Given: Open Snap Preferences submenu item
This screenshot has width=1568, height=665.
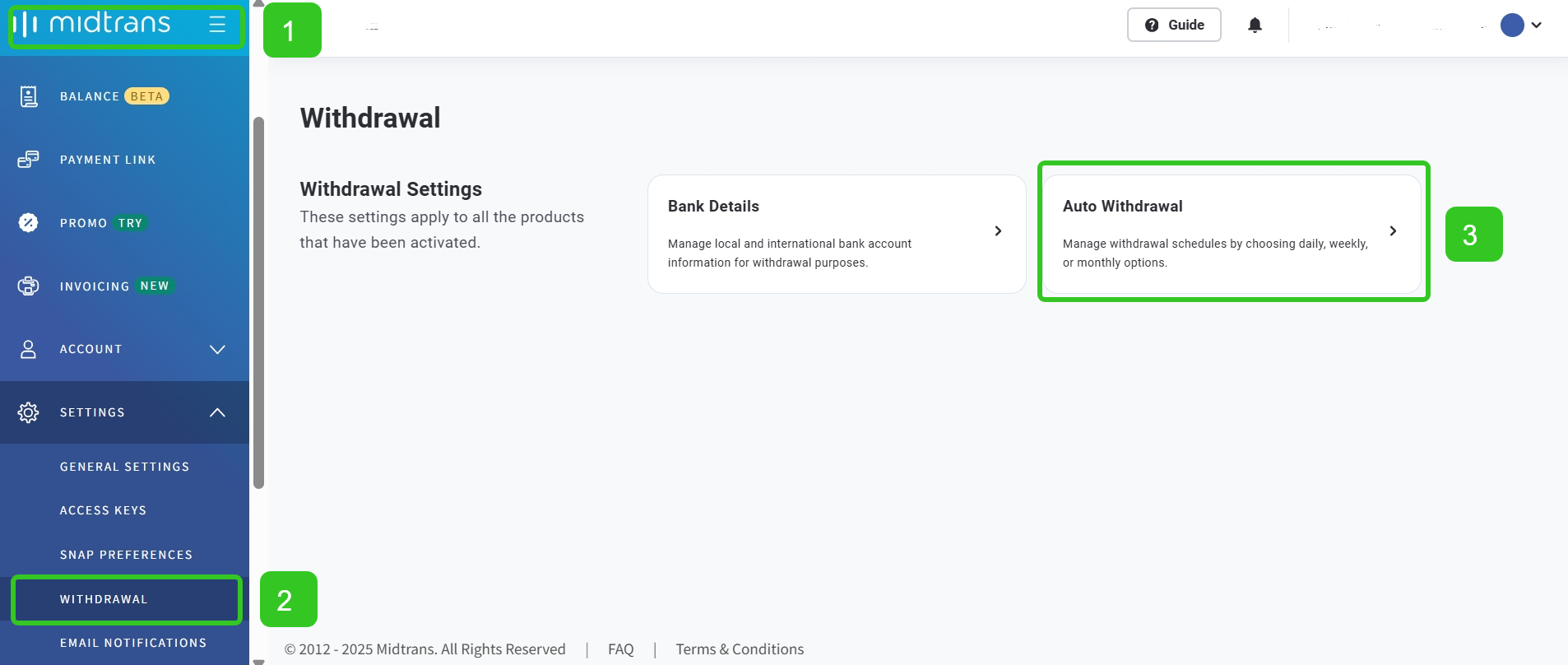Looking at the screenshot, I should [127, 555].
